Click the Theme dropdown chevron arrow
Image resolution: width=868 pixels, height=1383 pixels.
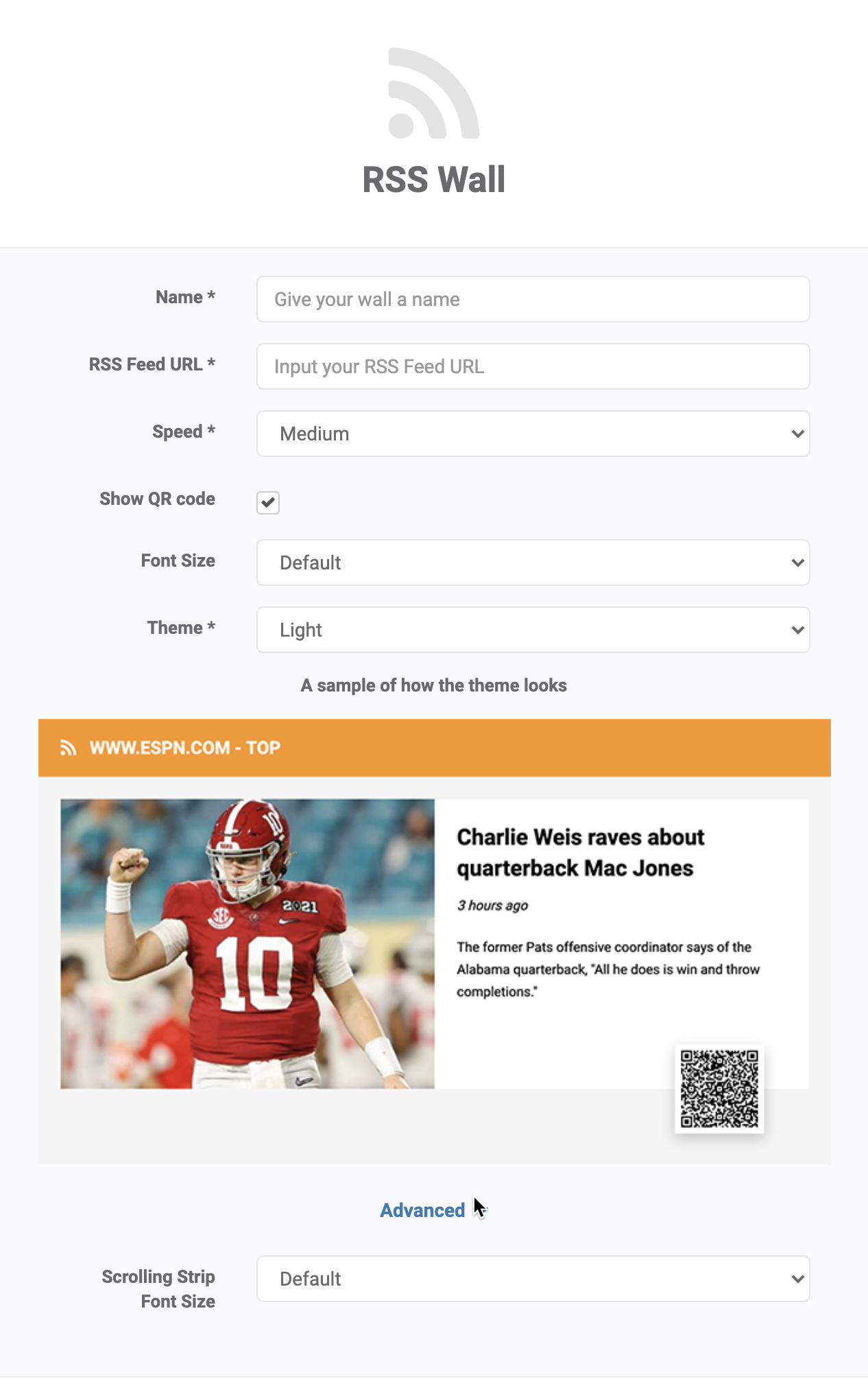pyautogui.click(x=797, y=630)
